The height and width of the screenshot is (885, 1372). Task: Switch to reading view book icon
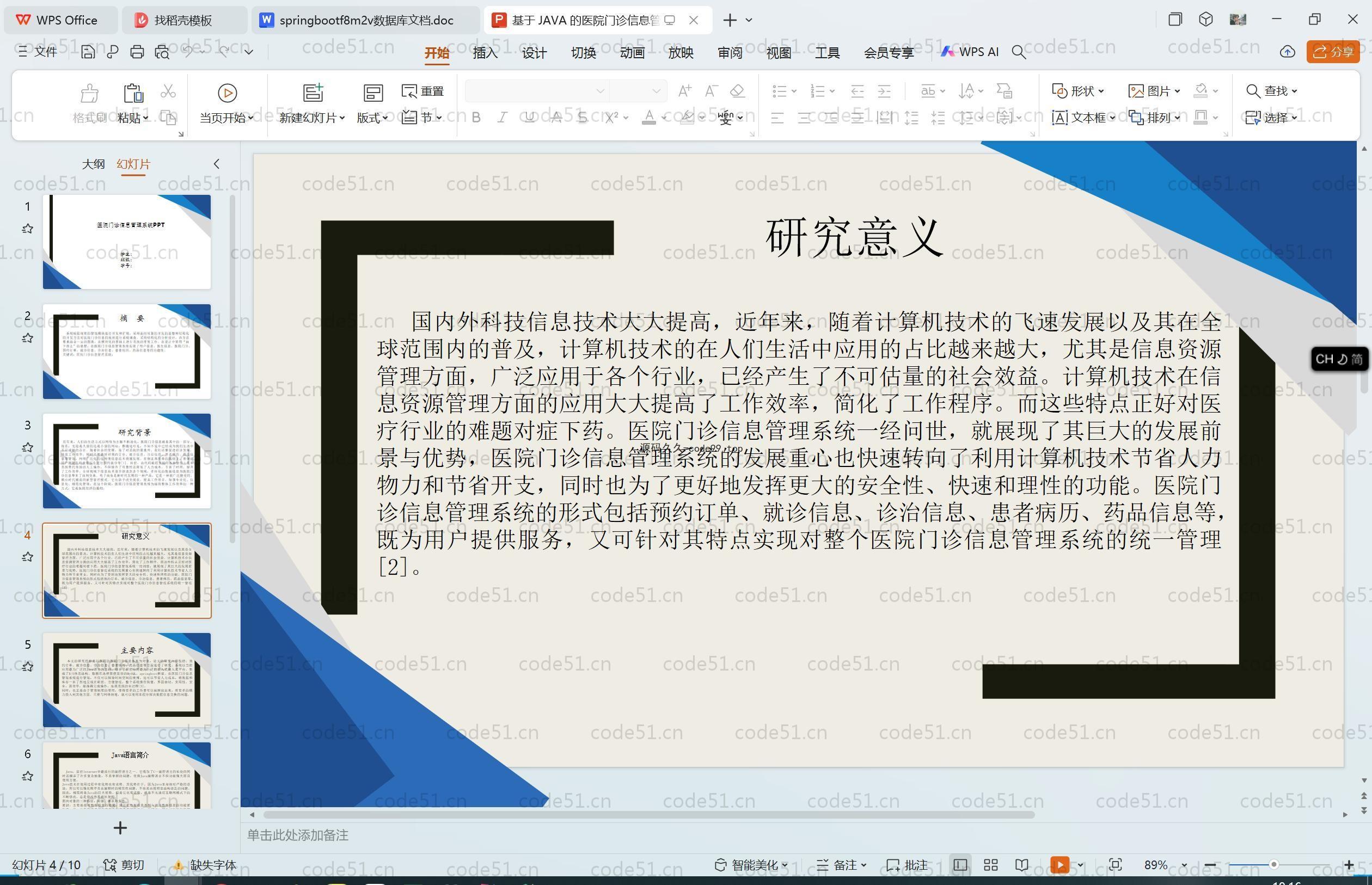click(x=1021, y=865)
